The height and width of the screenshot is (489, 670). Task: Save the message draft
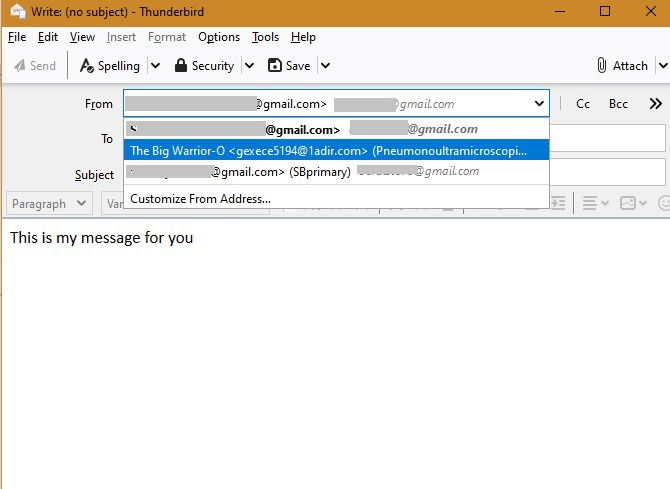pyautogui.click(x=289, y=66)
